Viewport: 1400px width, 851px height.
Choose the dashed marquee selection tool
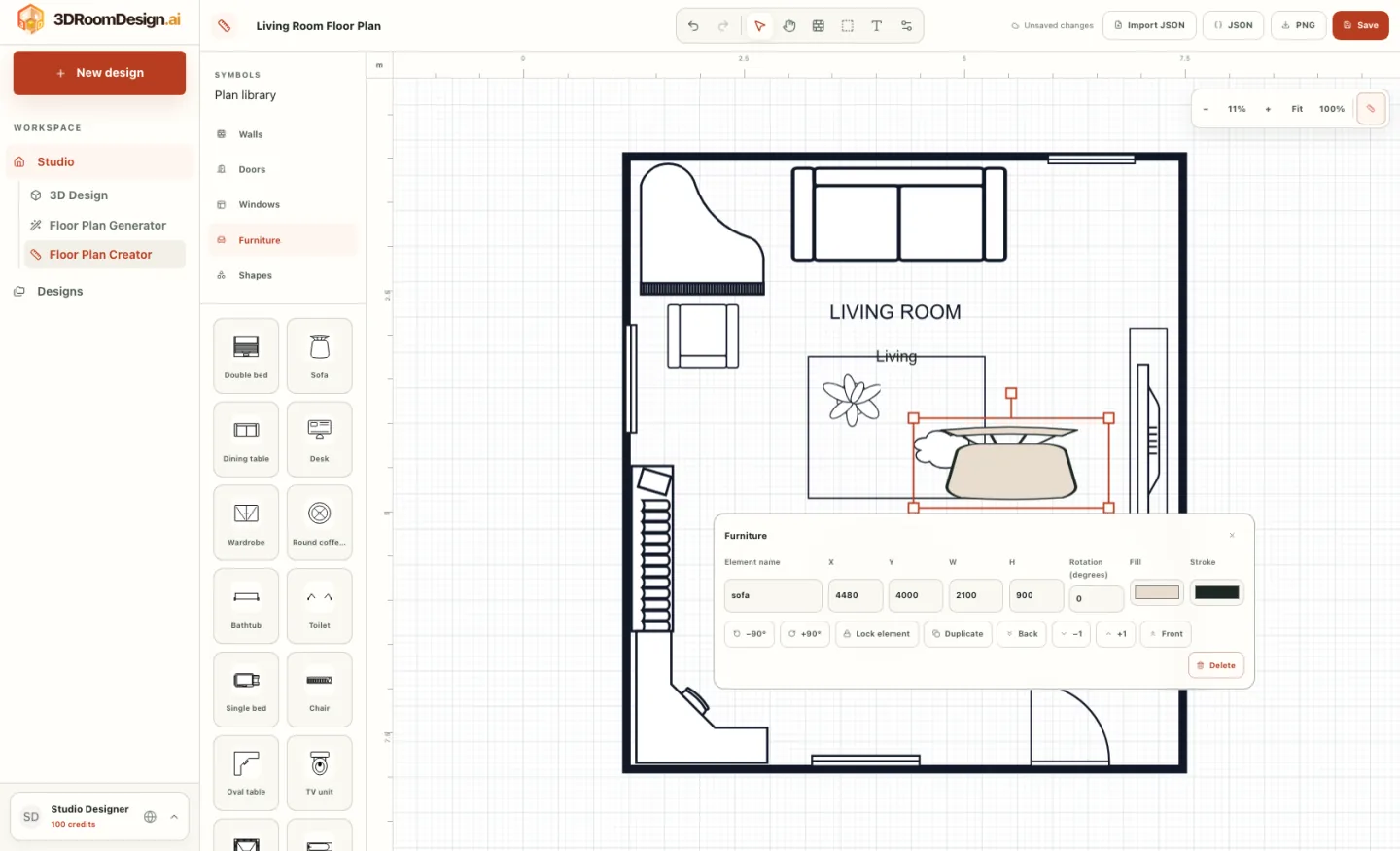848,26
